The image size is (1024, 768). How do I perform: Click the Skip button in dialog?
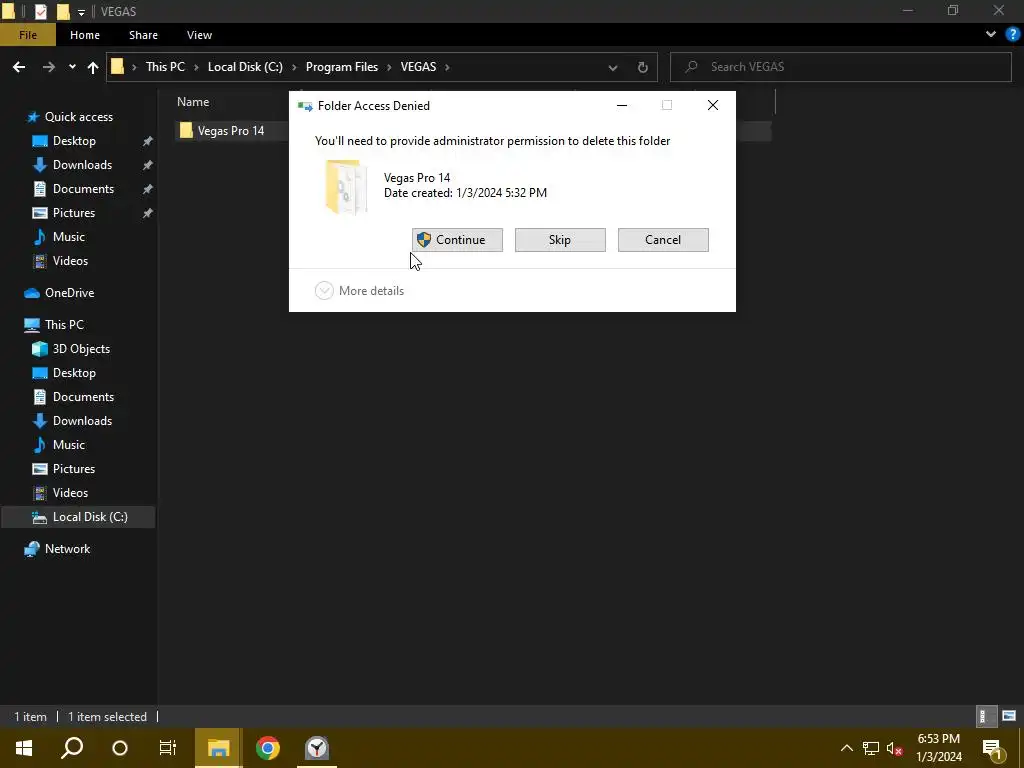coord(560,240)
